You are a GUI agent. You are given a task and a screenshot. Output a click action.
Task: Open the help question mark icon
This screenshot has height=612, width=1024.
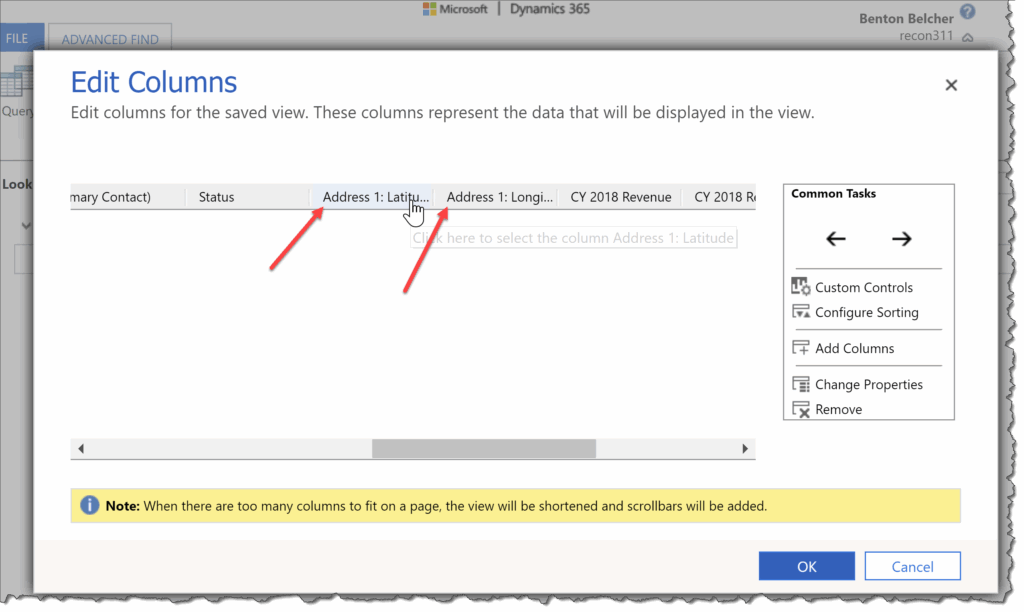(967, 12)
